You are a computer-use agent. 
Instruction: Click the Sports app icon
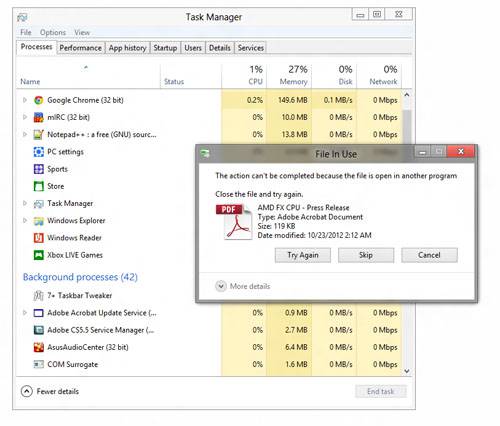pyautogui.click(x=39, y=169)
